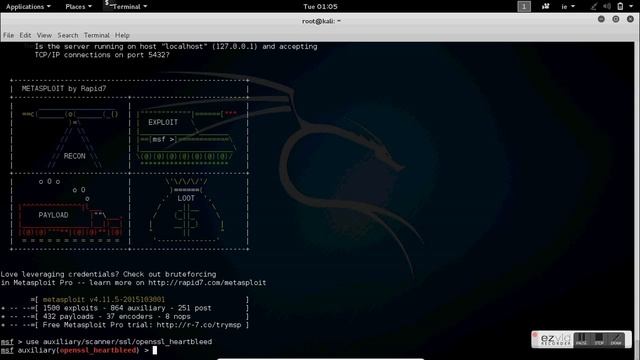
Task: Click the ezvid recorder Stop button
Action: [599, 339]
